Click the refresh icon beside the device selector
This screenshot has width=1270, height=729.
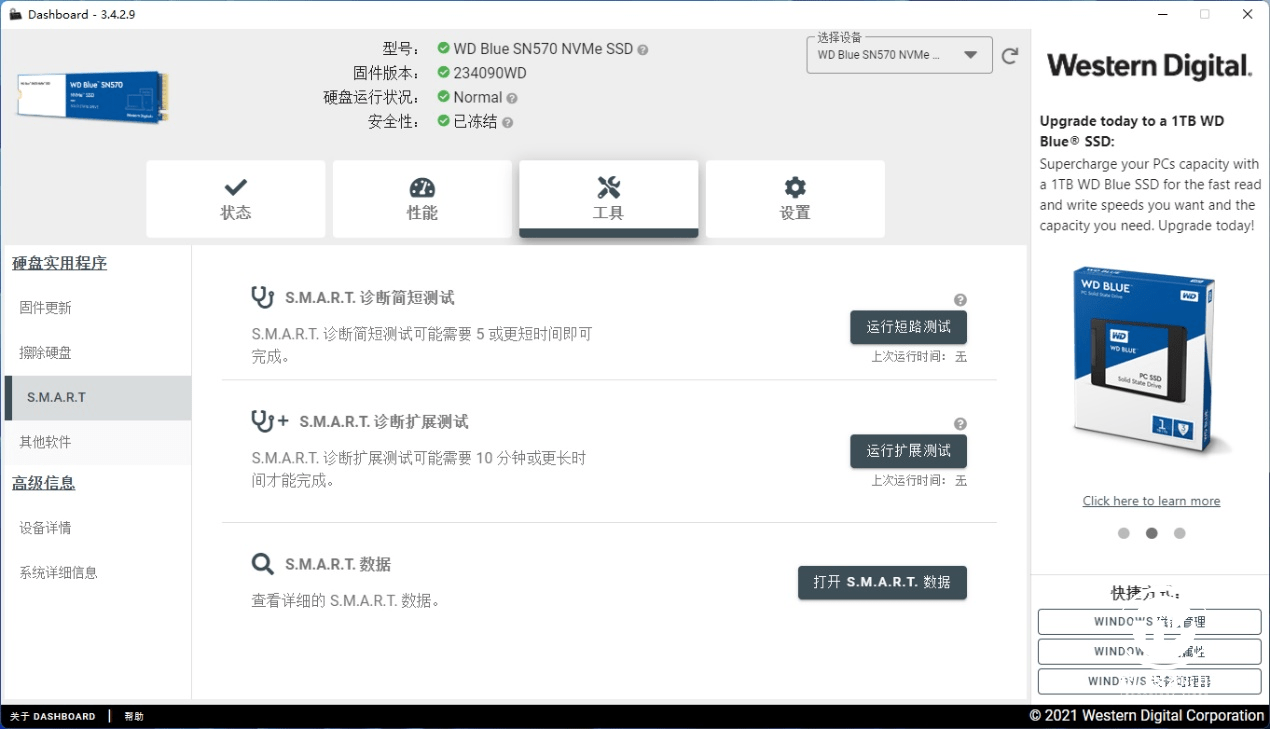coord(1009,56)
